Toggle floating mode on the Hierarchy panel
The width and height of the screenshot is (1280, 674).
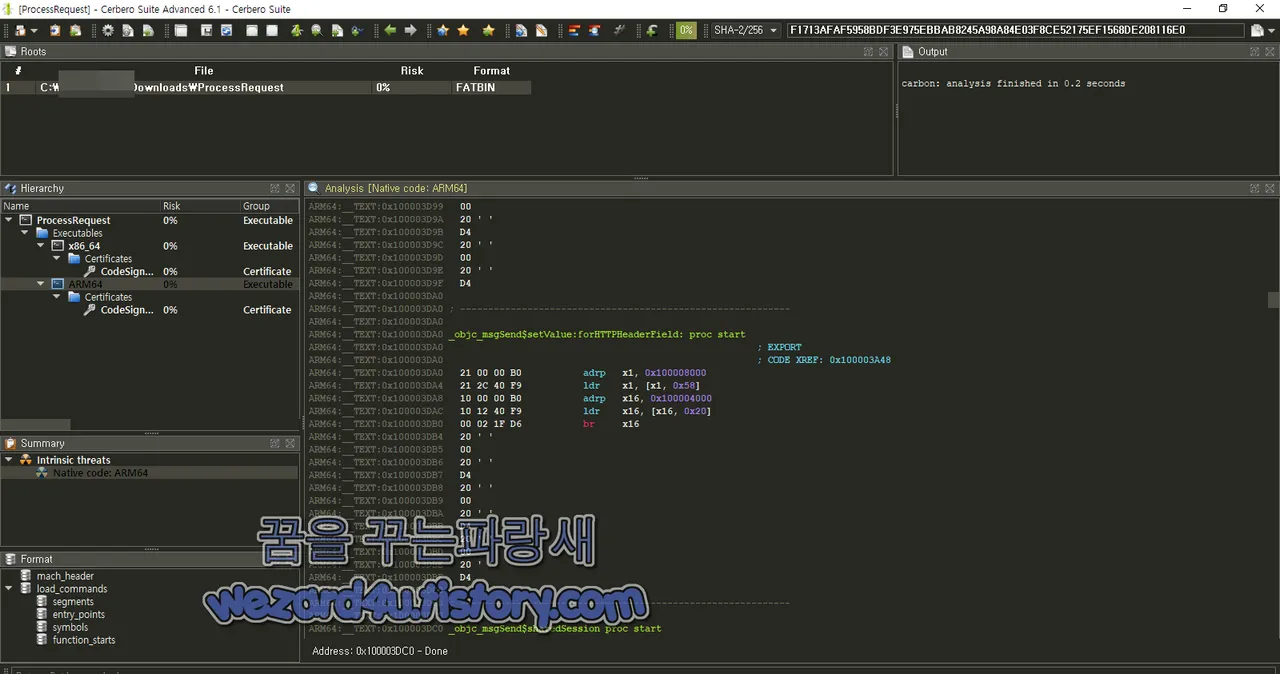(x=275, y=188)
